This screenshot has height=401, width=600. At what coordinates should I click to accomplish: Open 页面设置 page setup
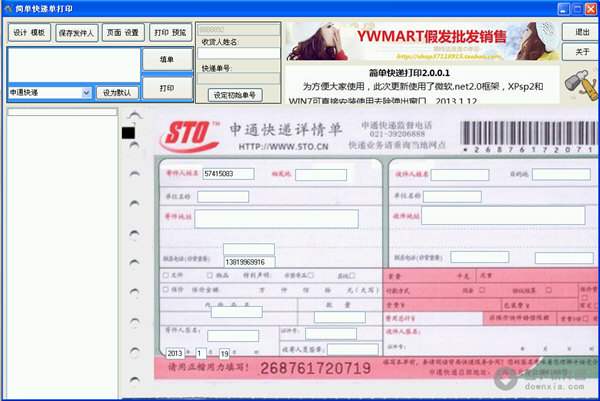point(123,33)
